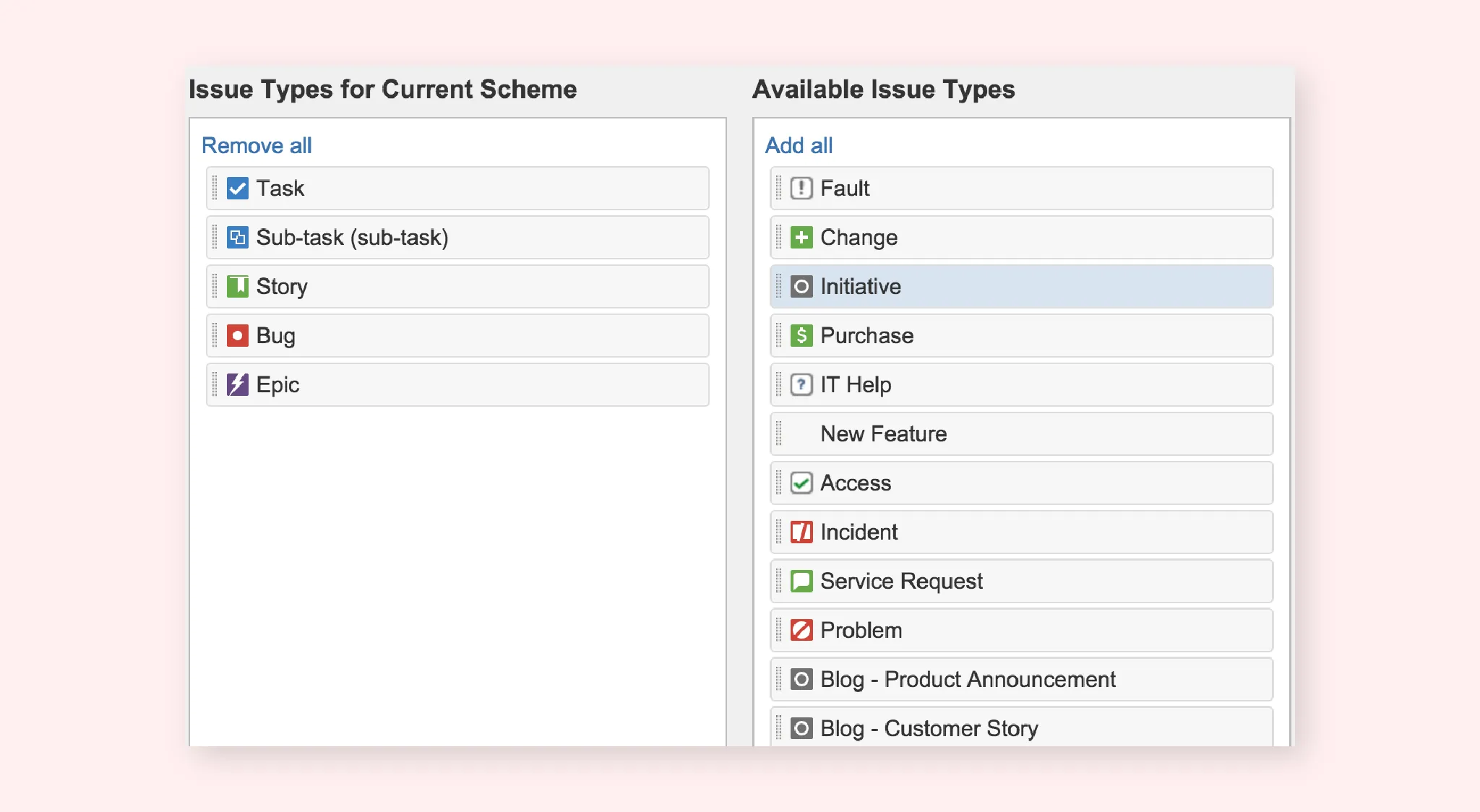Click the Task checkbox icon
The height and width of the screenshot is (812, 1480).
pos(237,188)
